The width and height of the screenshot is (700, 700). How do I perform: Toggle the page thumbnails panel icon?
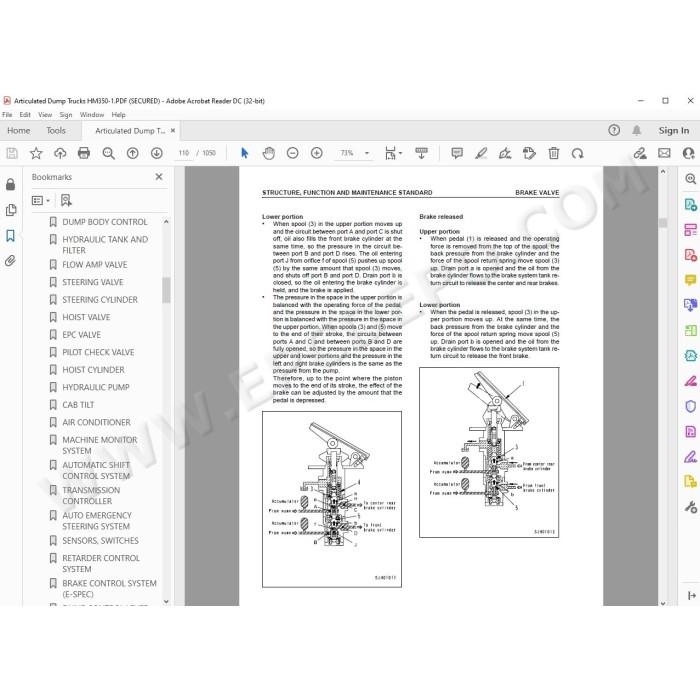click(11, 210)
